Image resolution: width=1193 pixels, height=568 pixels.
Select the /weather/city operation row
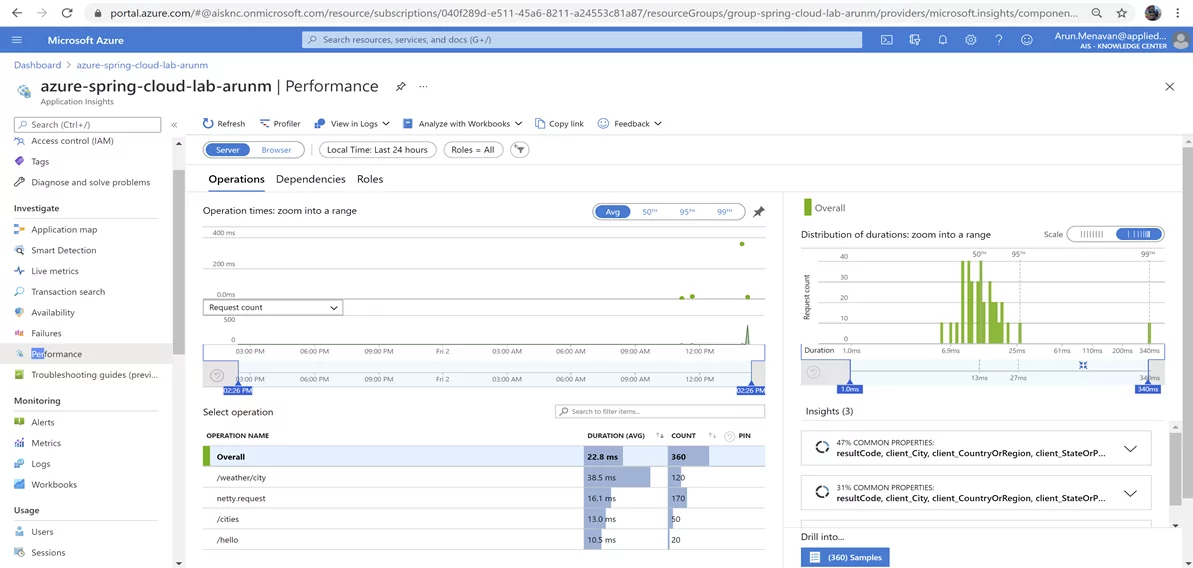pyautogui.click(x=484, y=478)
